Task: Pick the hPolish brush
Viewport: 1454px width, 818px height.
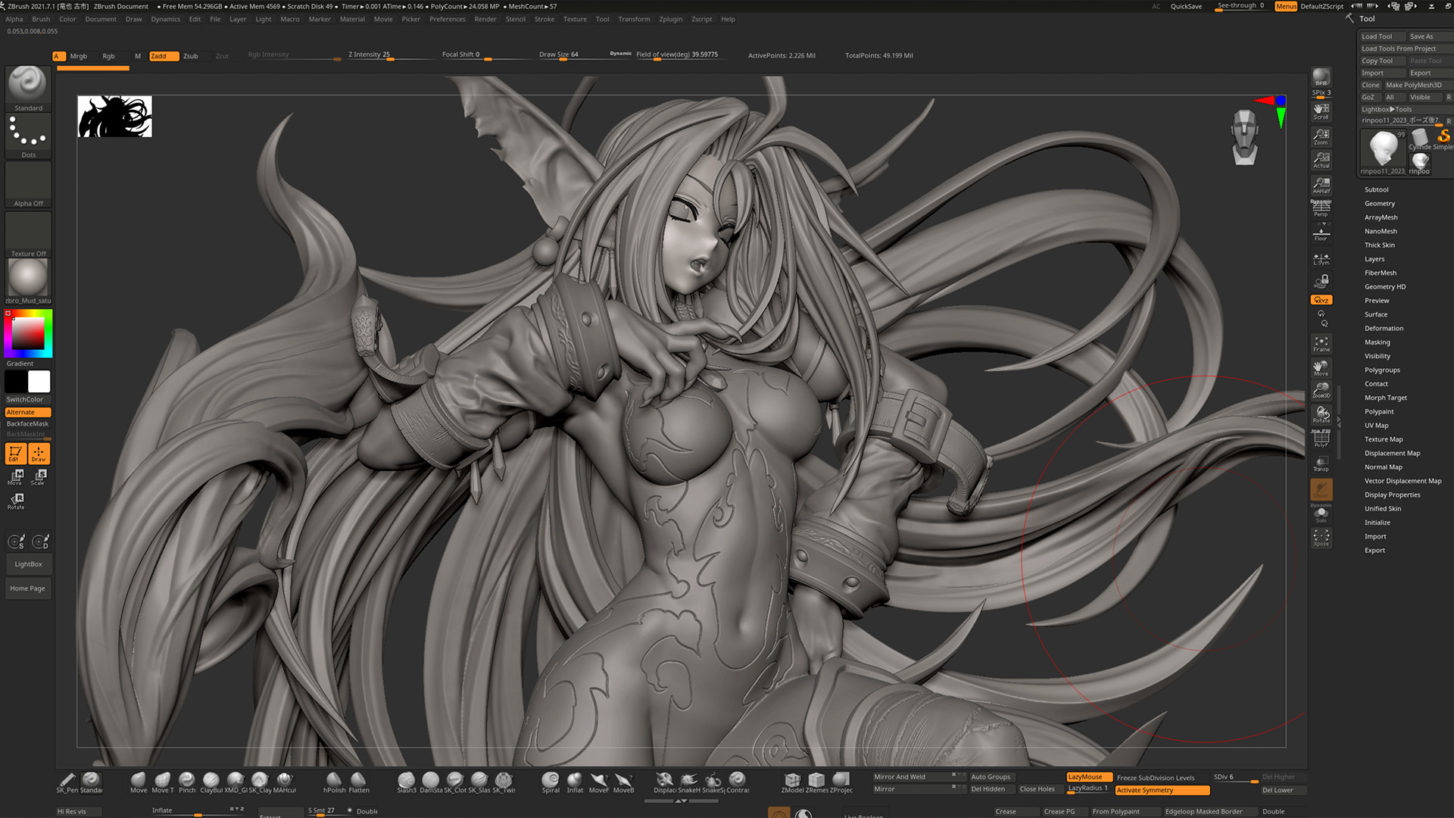Action: coord(334,781)
